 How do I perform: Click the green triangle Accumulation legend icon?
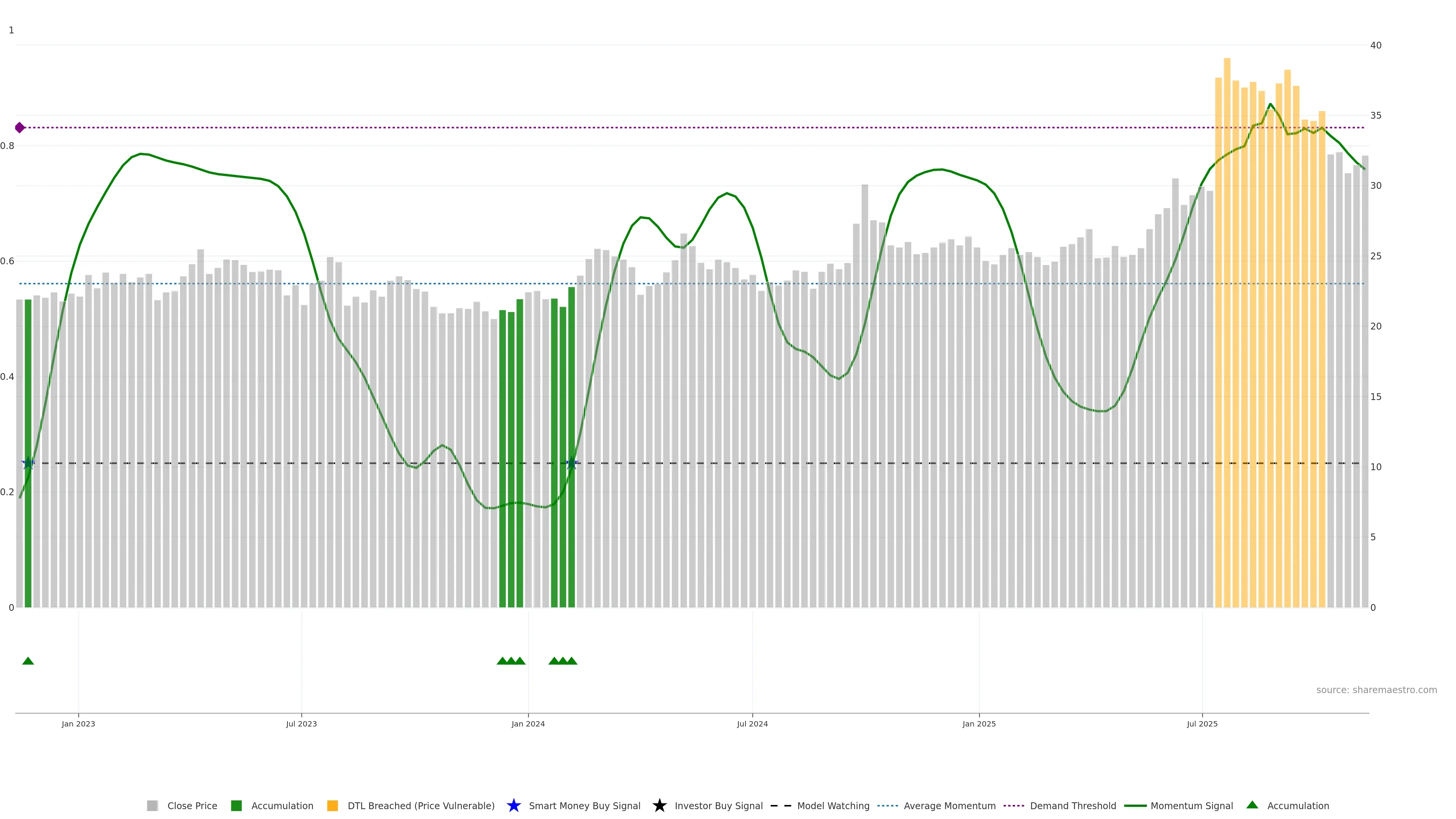[x=1252, y=805]
